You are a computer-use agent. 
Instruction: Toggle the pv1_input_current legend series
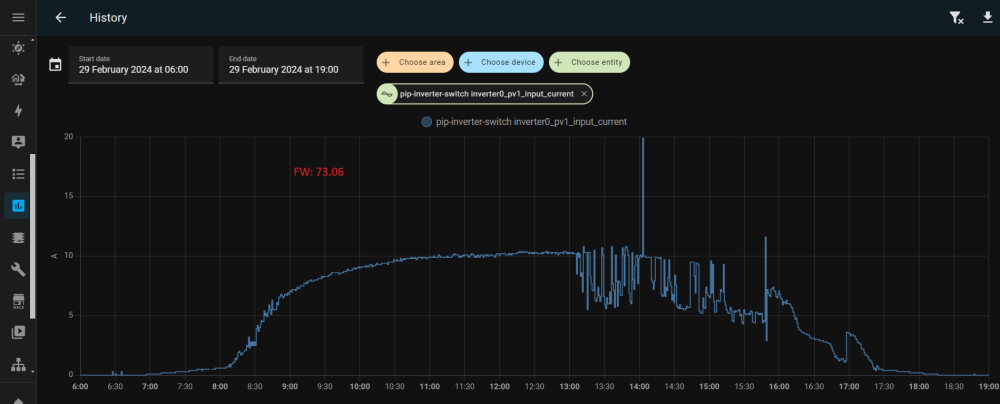pos(524,121)
